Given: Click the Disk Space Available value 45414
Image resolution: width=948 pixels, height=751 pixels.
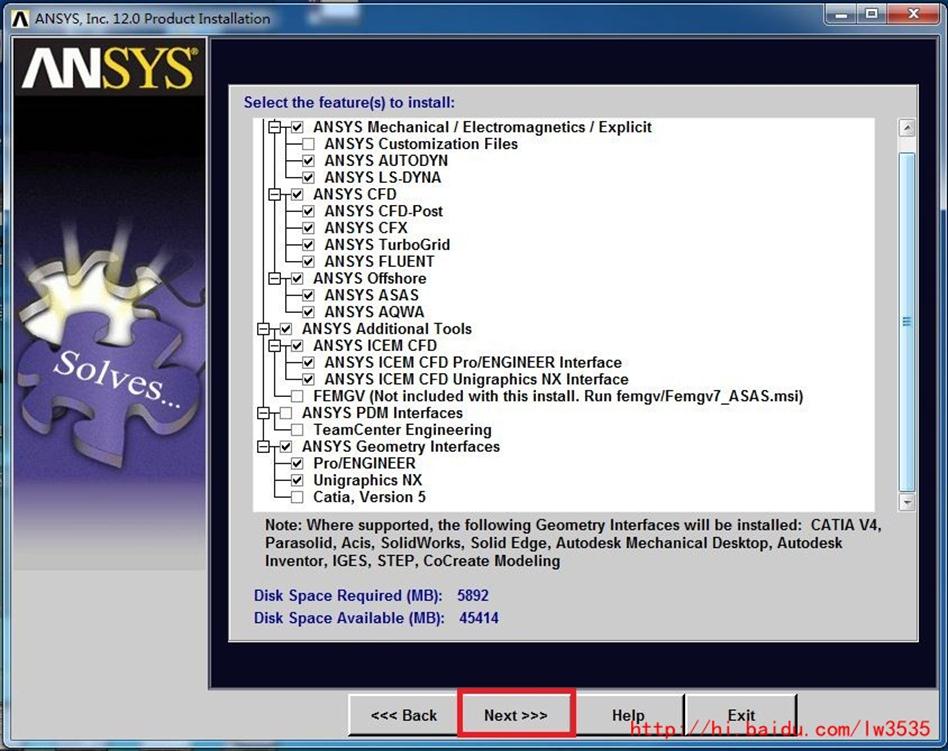Looking at the screenshot, I should [479, 618].
